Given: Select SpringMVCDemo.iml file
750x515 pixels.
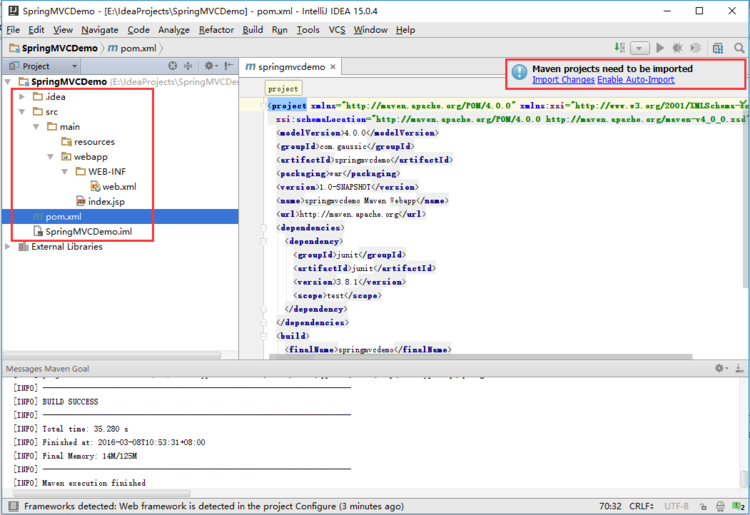Looking at the screenshot, I should tap(82, 232).
